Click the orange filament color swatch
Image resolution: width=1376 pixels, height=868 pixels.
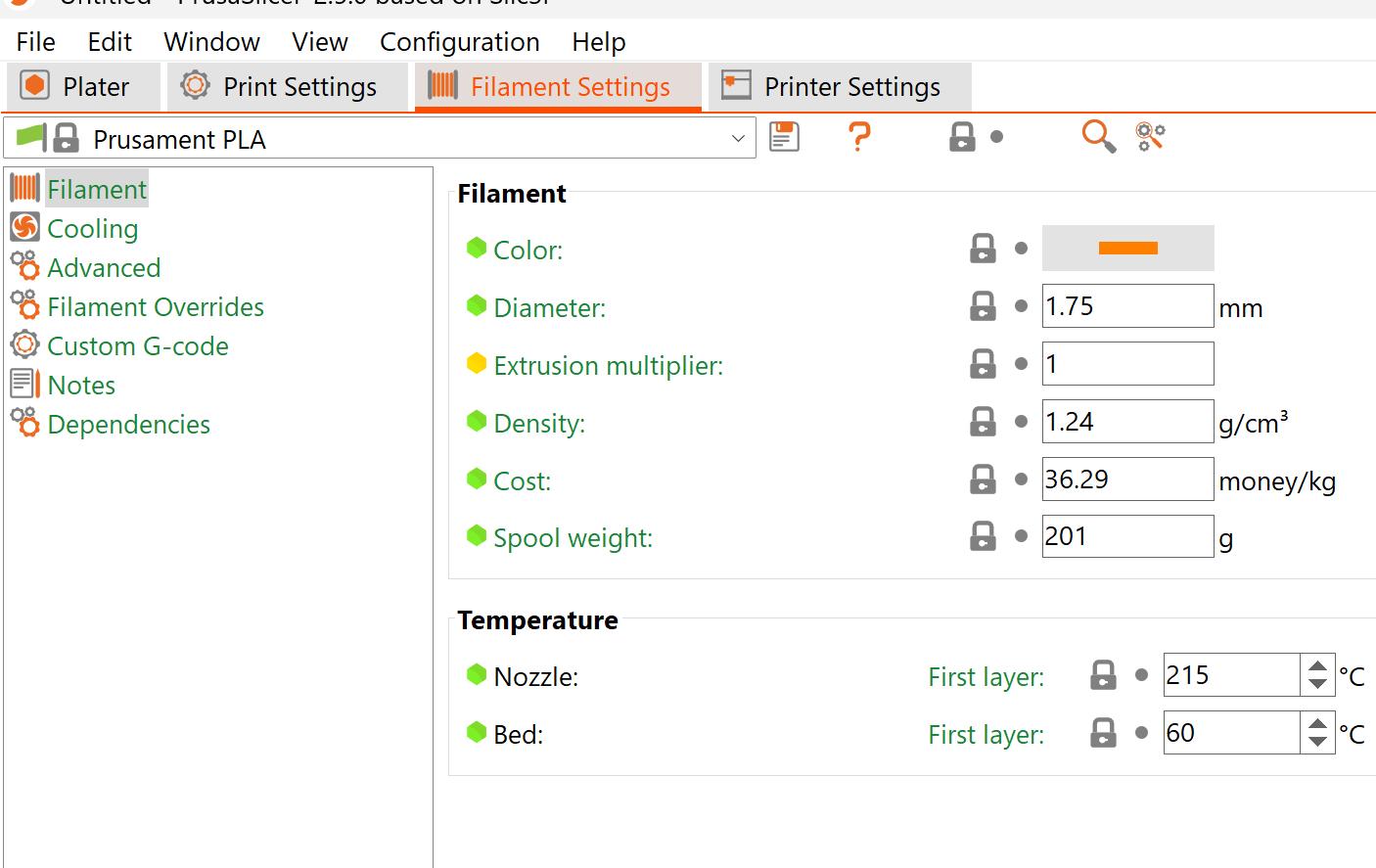1127,249
